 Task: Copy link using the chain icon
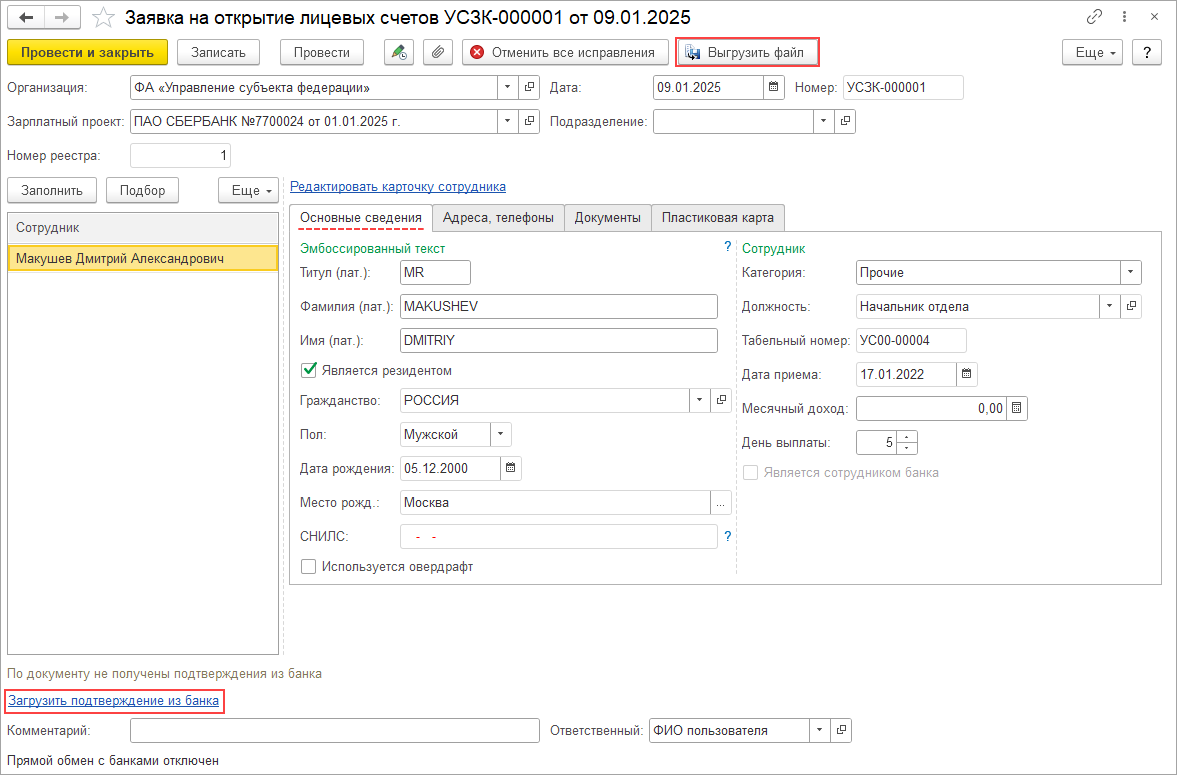(1095, 17)
